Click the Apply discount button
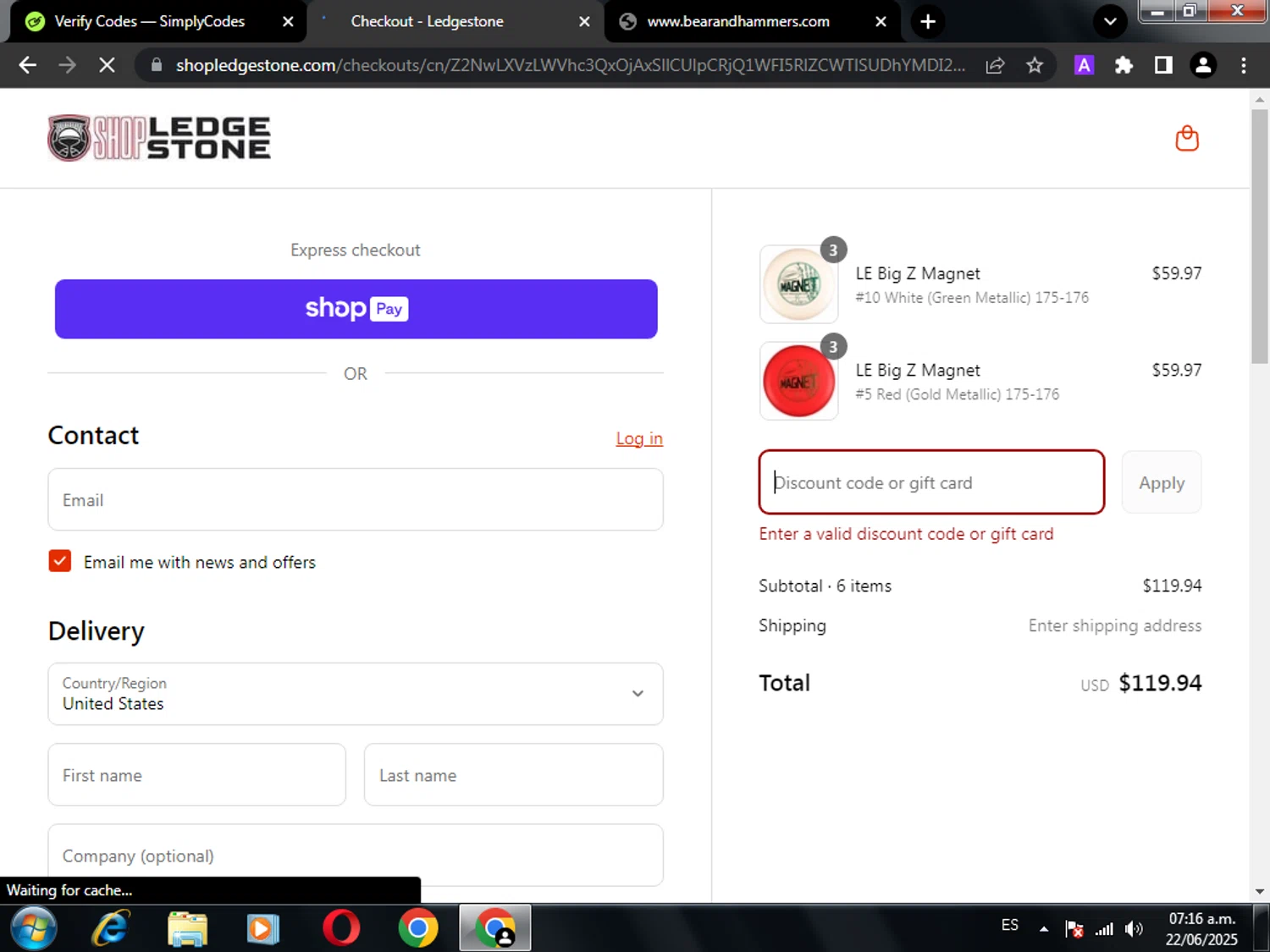 coord(1162,482)
